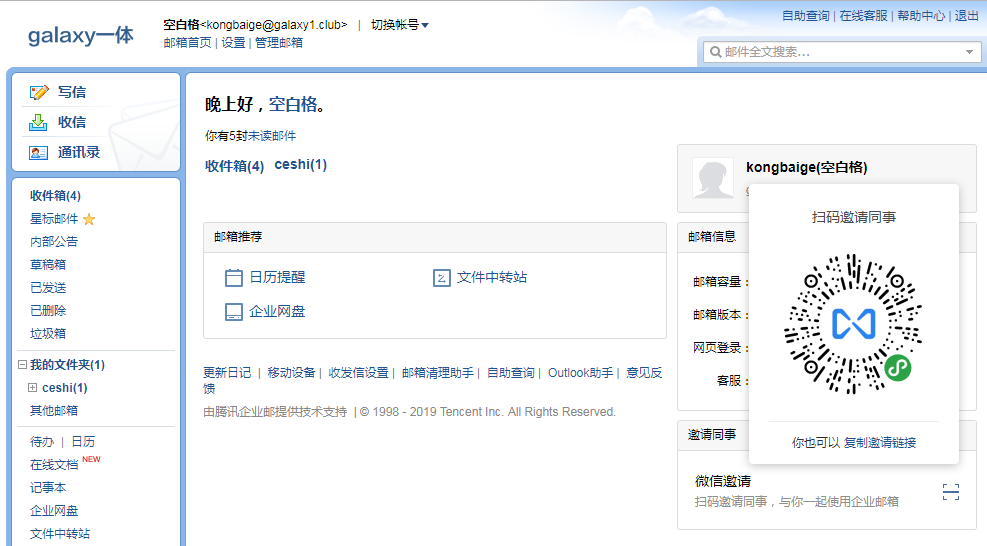The image size is (987, 546).
Task: Click the receive mail (收信) icon
Action: pyautogui.click(x=39, y=122)
